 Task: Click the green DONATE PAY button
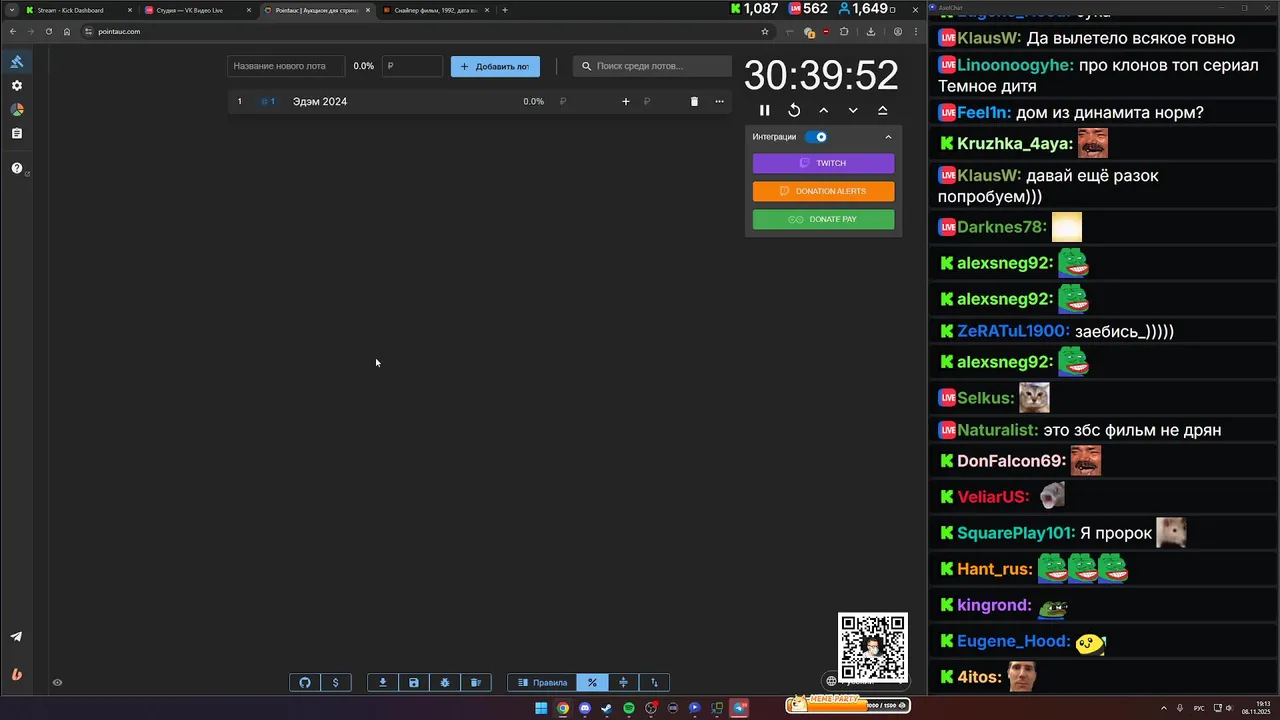point(823,219)
